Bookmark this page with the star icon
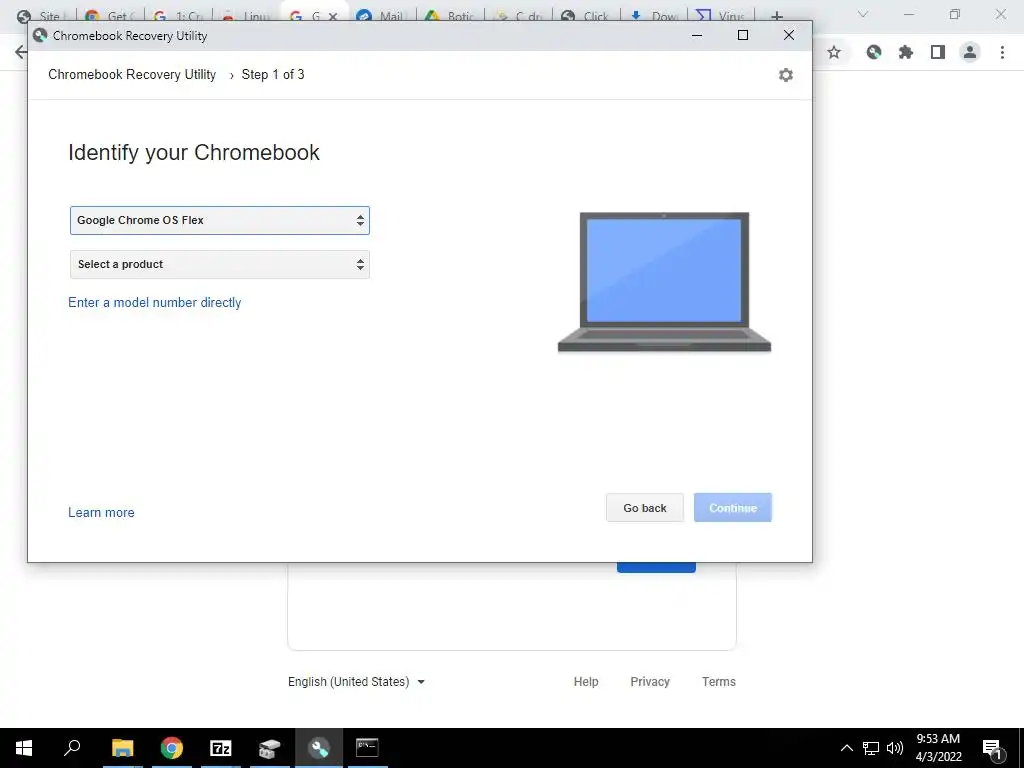Image resolution: width=1024 pixels, height=768 pixels. (834, 52)
